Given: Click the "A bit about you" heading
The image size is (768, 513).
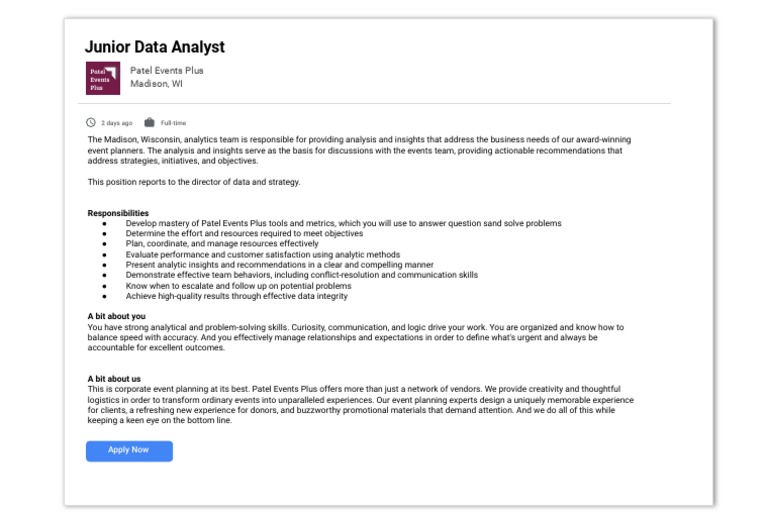Looking at the screenshot, I should coord(116,317).
